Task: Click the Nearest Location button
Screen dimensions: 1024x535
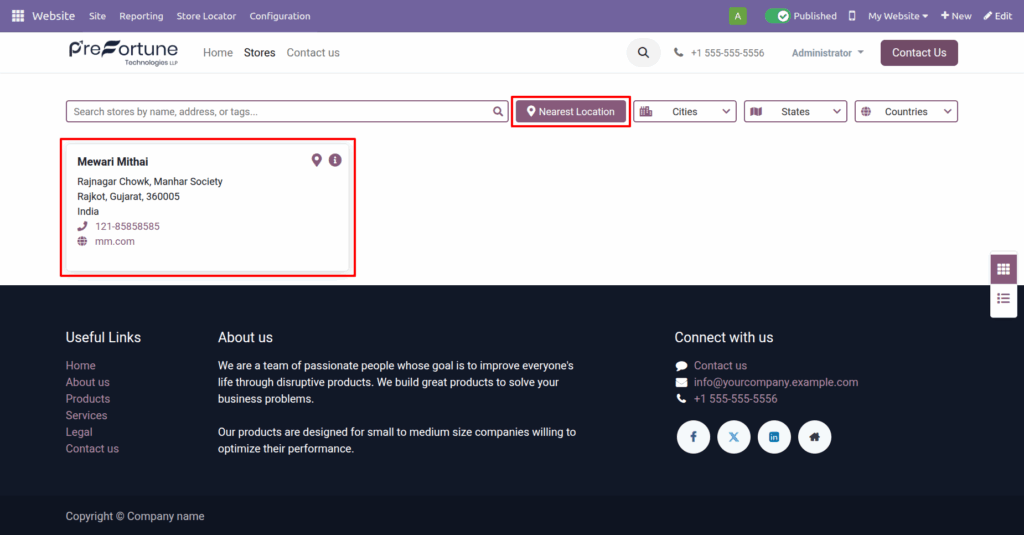Action: coord(571,112)
